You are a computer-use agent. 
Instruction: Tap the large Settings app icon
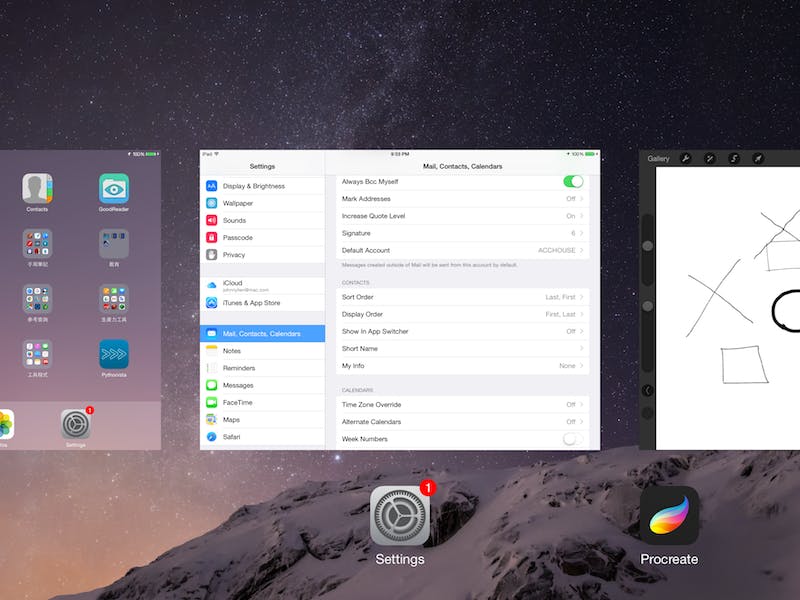(x=400, y=516)
